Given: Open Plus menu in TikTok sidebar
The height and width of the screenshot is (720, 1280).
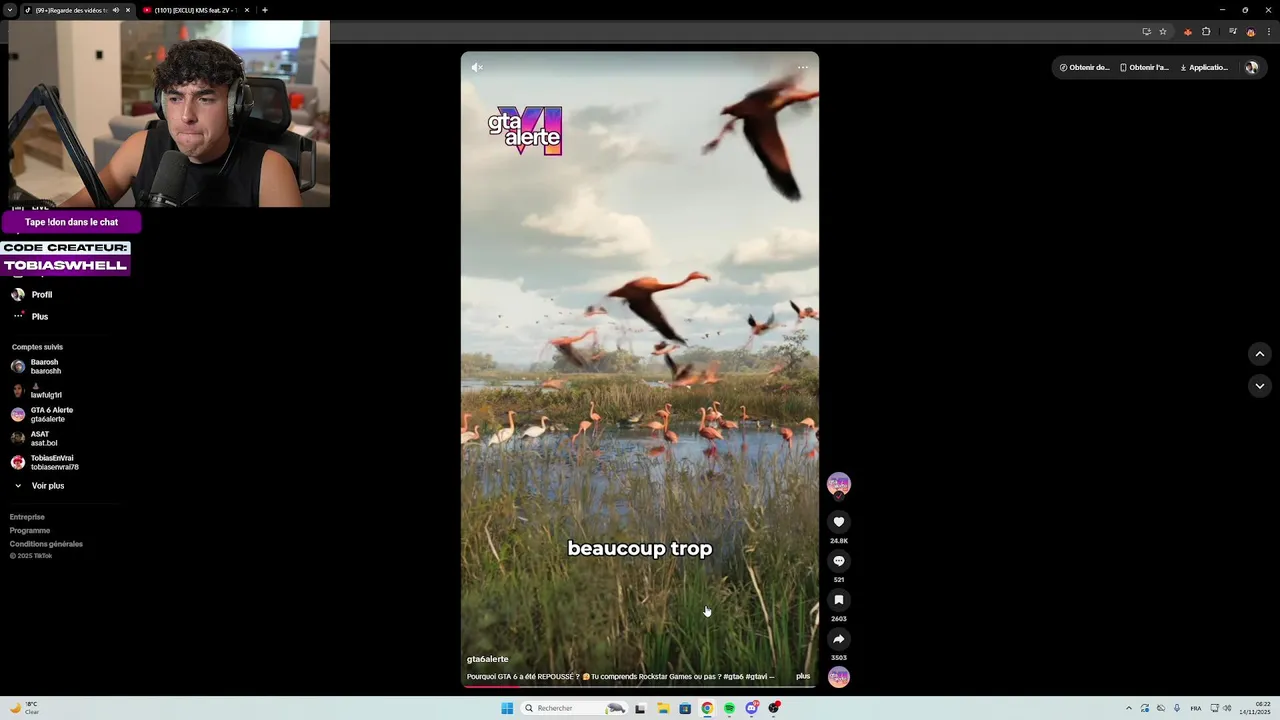Looking at the screenshot, I should (30, 316).
